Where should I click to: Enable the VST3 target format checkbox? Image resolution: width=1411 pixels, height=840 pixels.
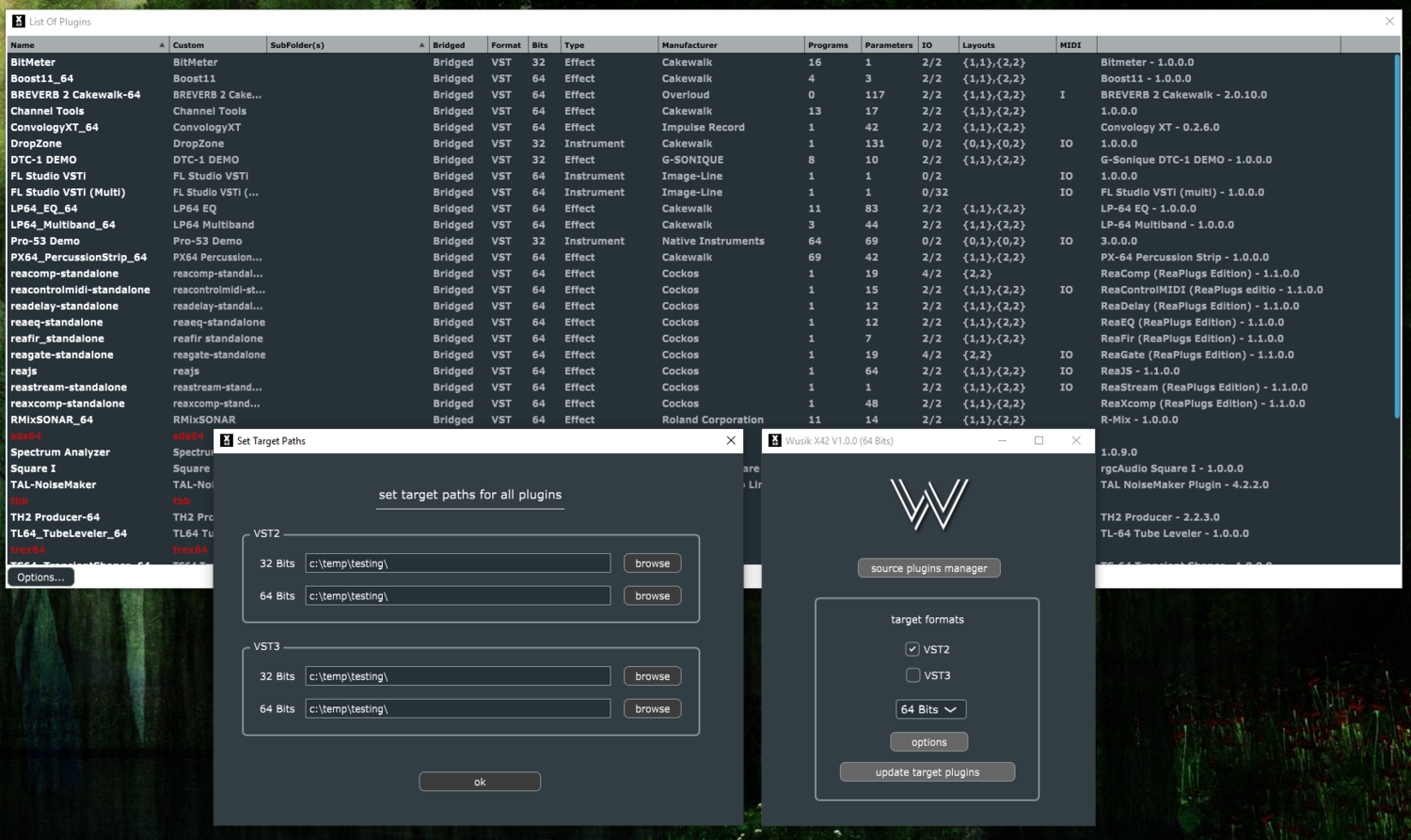912,675
